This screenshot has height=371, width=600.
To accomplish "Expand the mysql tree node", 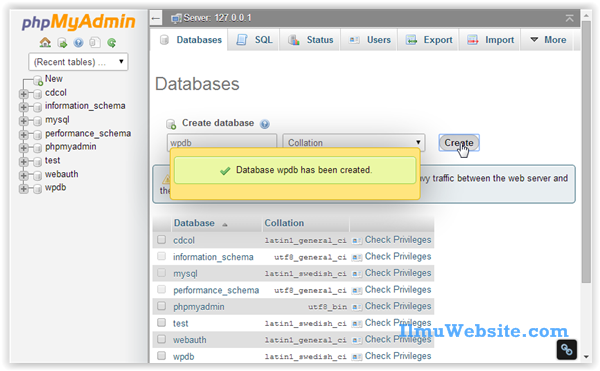I will pyautogui.click(x=23, y=121).
